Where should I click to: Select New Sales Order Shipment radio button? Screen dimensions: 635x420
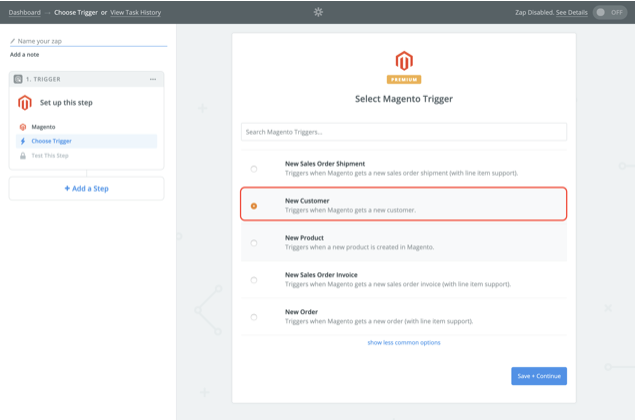click(254, 169)
